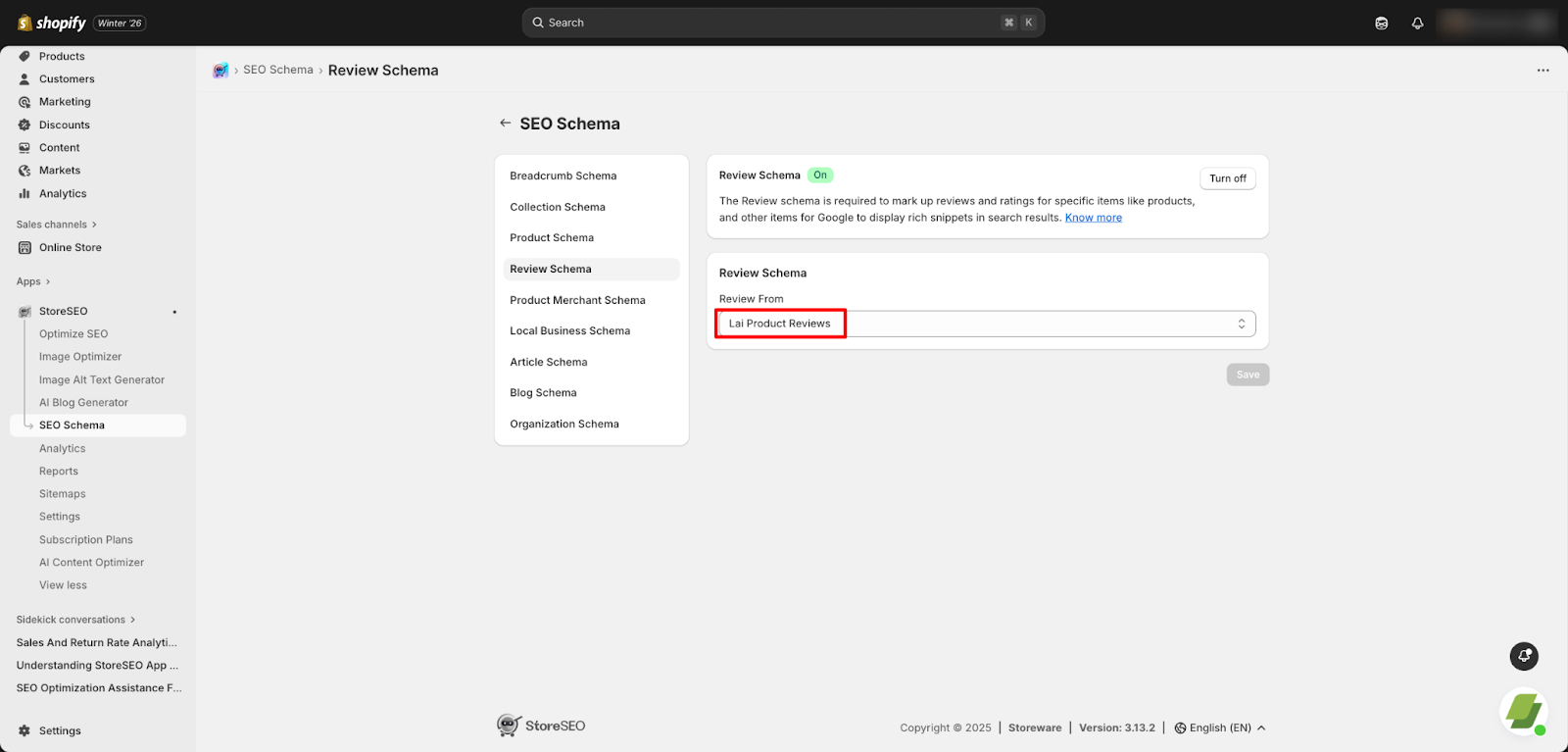Click the Analytics bar chart icon
The image size is (1568, 752).
(24, 193)
